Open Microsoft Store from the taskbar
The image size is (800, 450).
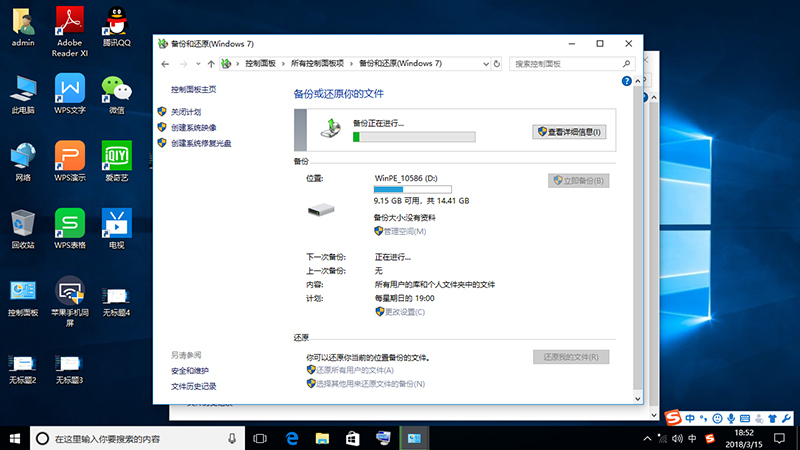click(x=353, y=438)
